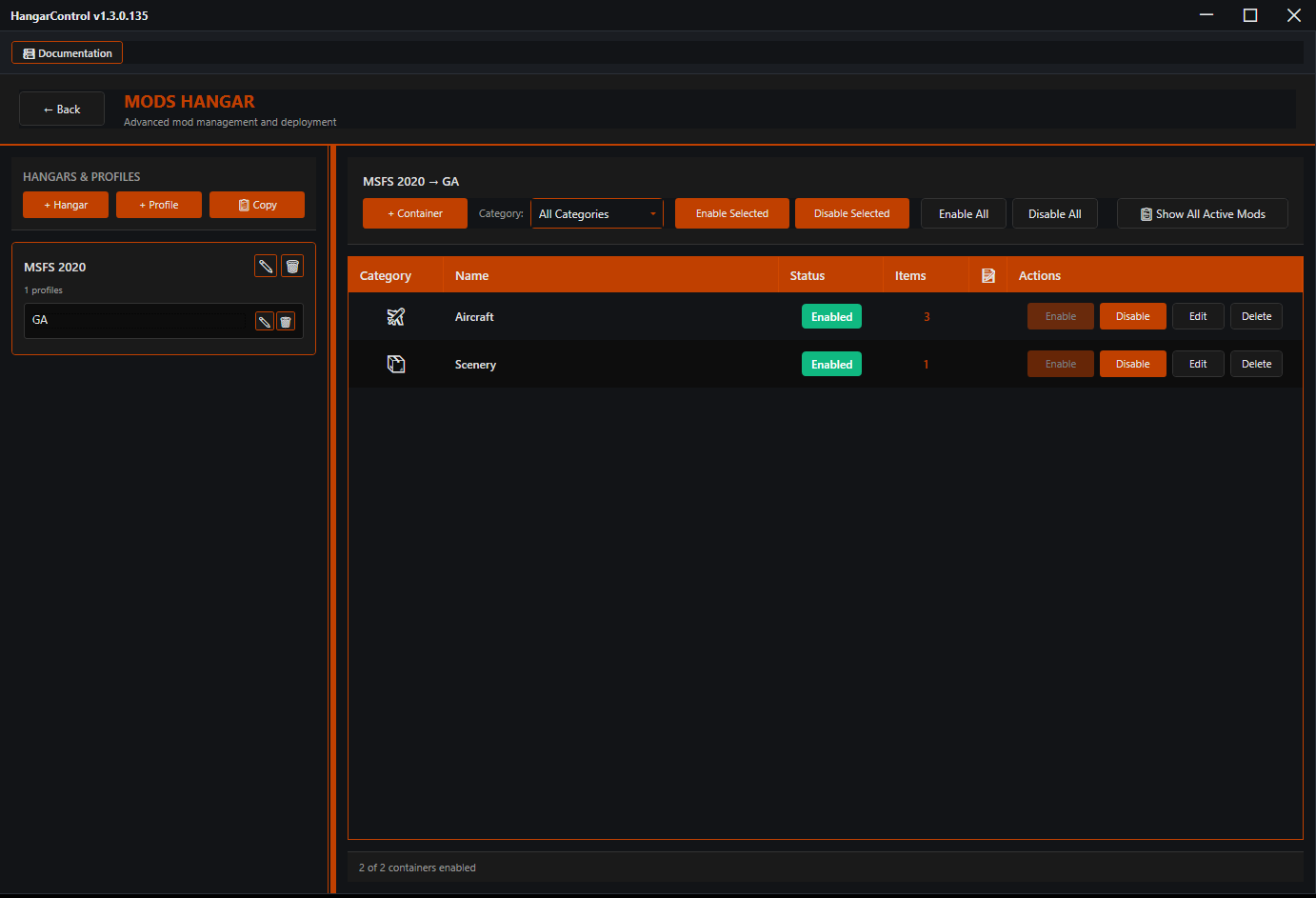Click the icon on Show All Active Mods
The height and width of the screenshot is (898, 1316).
pos(1146,213)
